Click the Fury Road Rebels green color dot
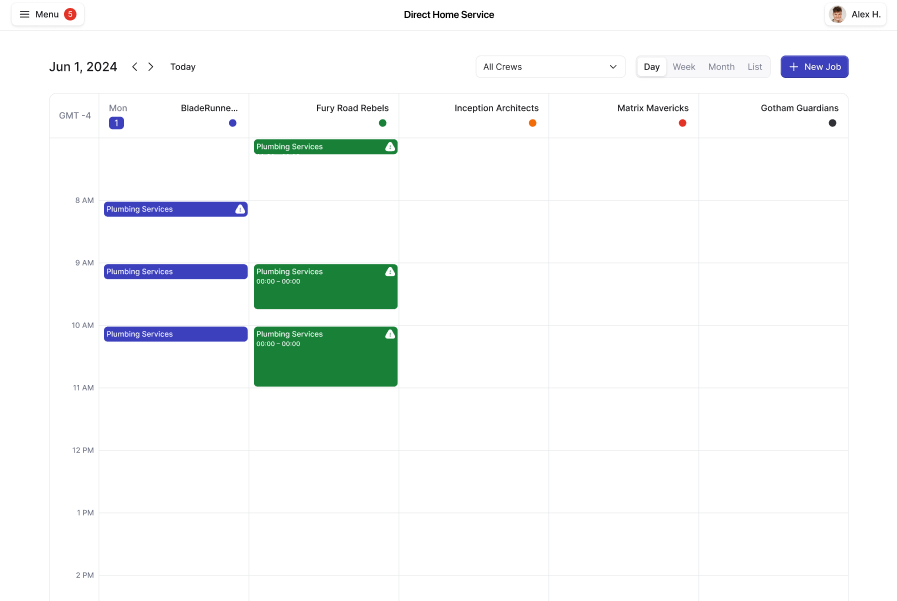Image resolution: width=897 pixels, height=601 pixels. [383, 123]
